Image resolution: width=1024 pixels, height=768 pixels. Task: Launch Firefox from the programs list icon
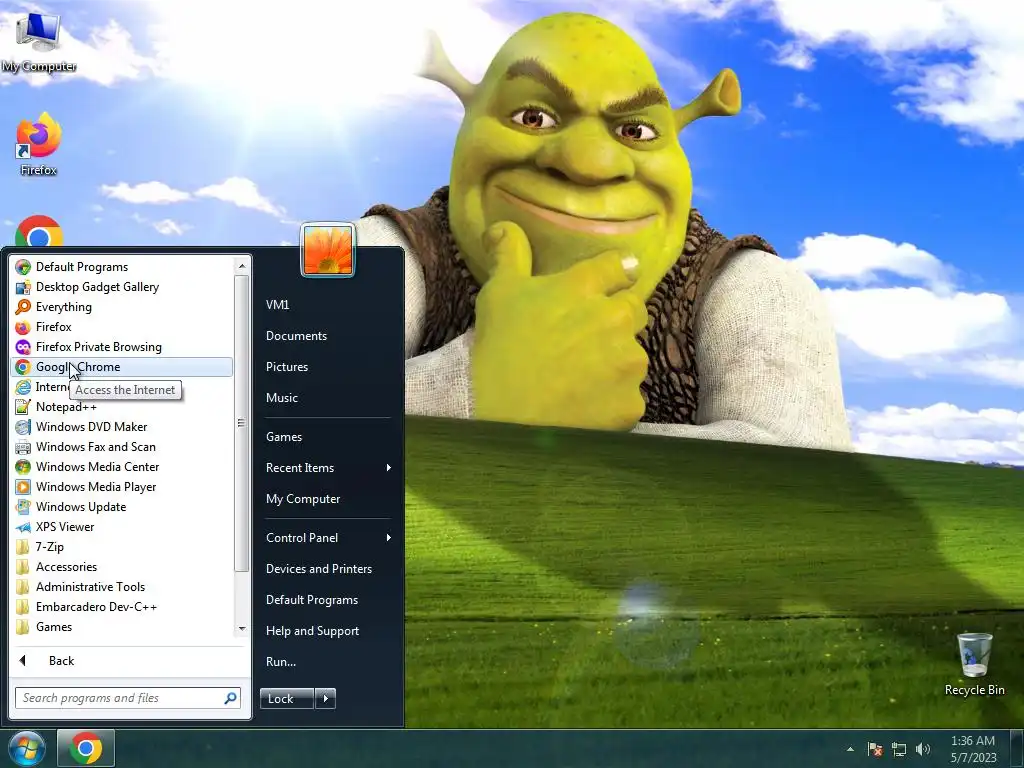(x=23, y=327)
